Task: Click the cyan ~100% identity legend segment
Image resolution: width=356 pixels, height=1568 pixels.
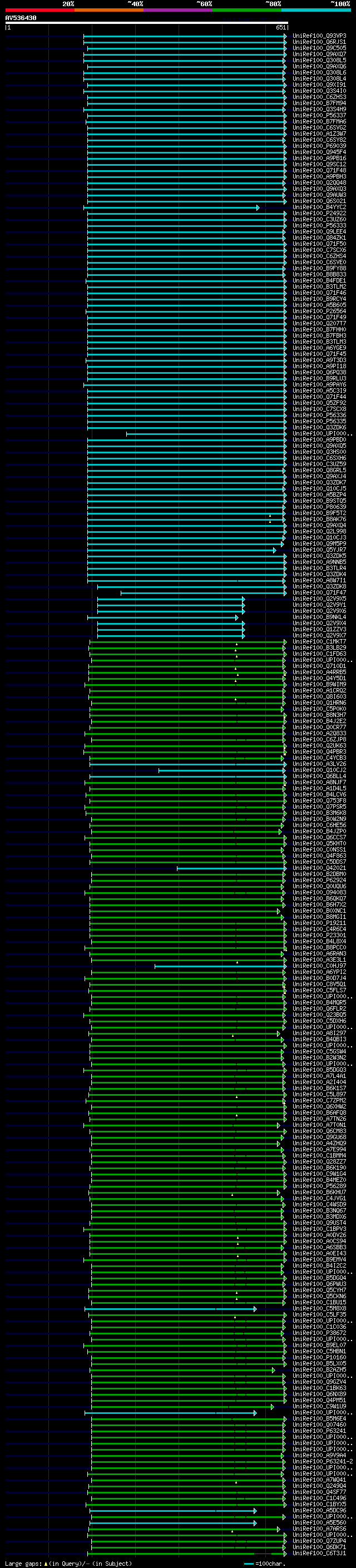Action: [317, 10]
